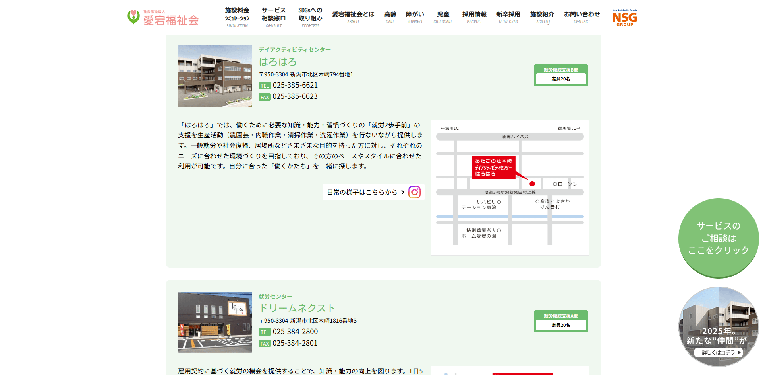Click fax number 025-384-2801
Image resolution: width=767 pixels, height=375 pixels.
click(x=295, y=343)
